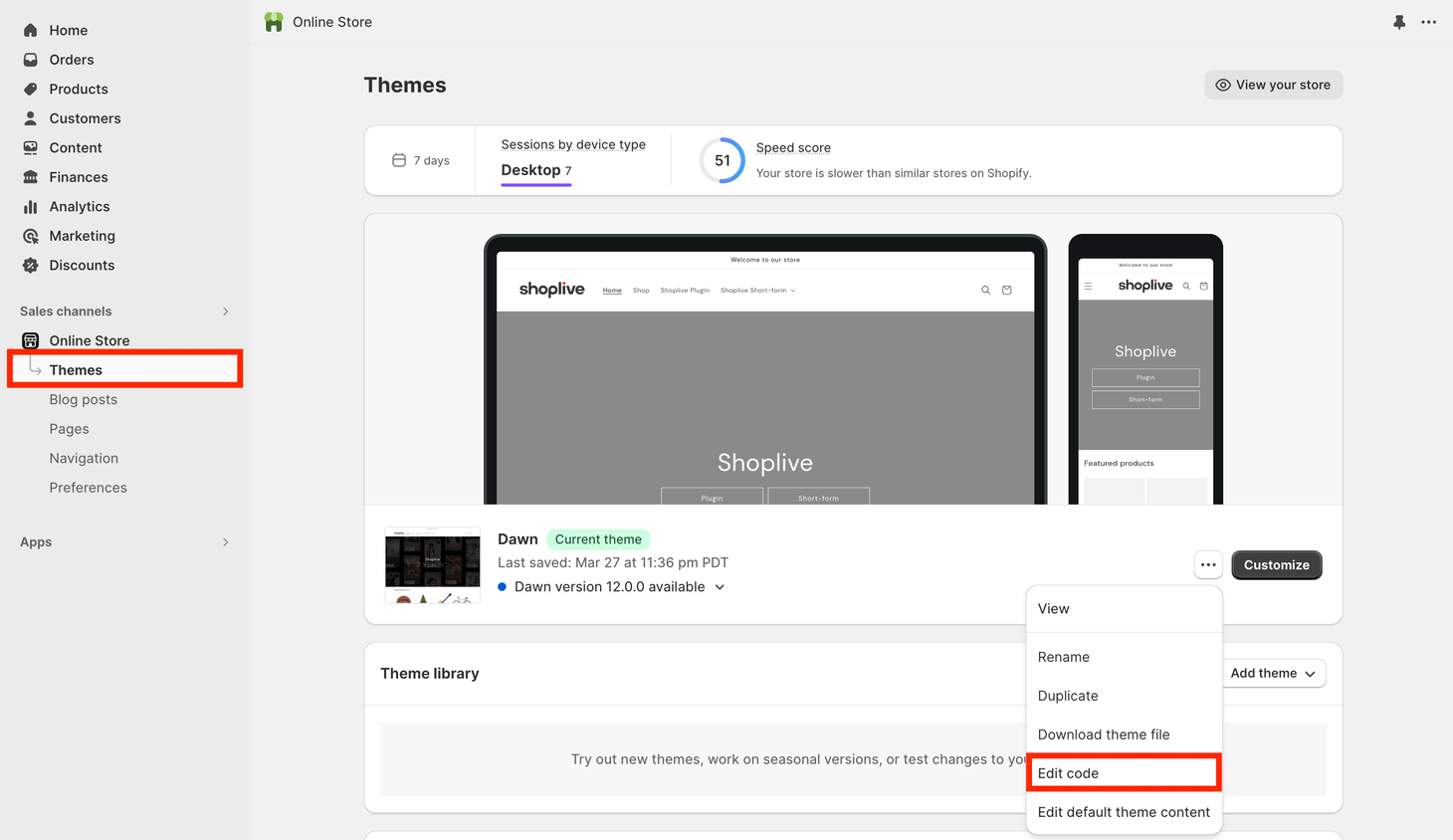Select Edit code from the menu
This screenshot has width=1453, height=840.
1125,773
